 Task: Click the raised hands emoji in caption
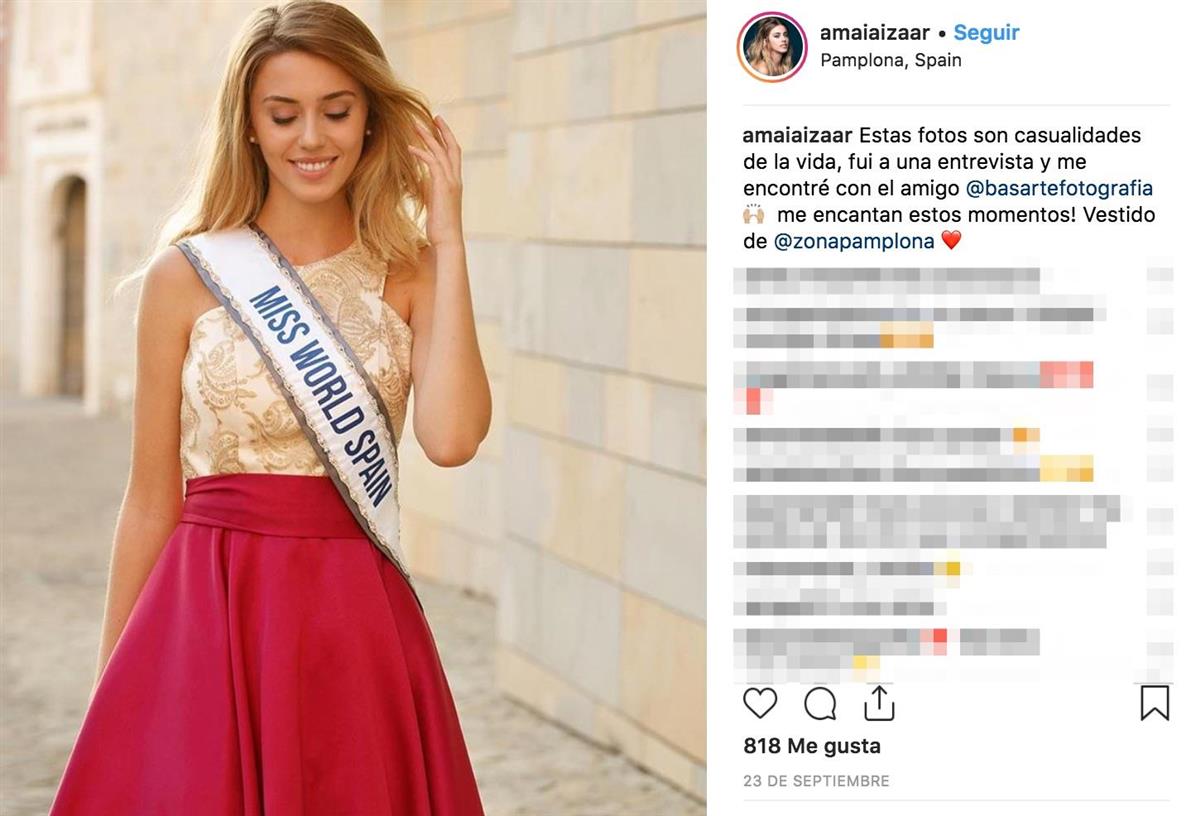pyautogui.click(x=753, y=214)
